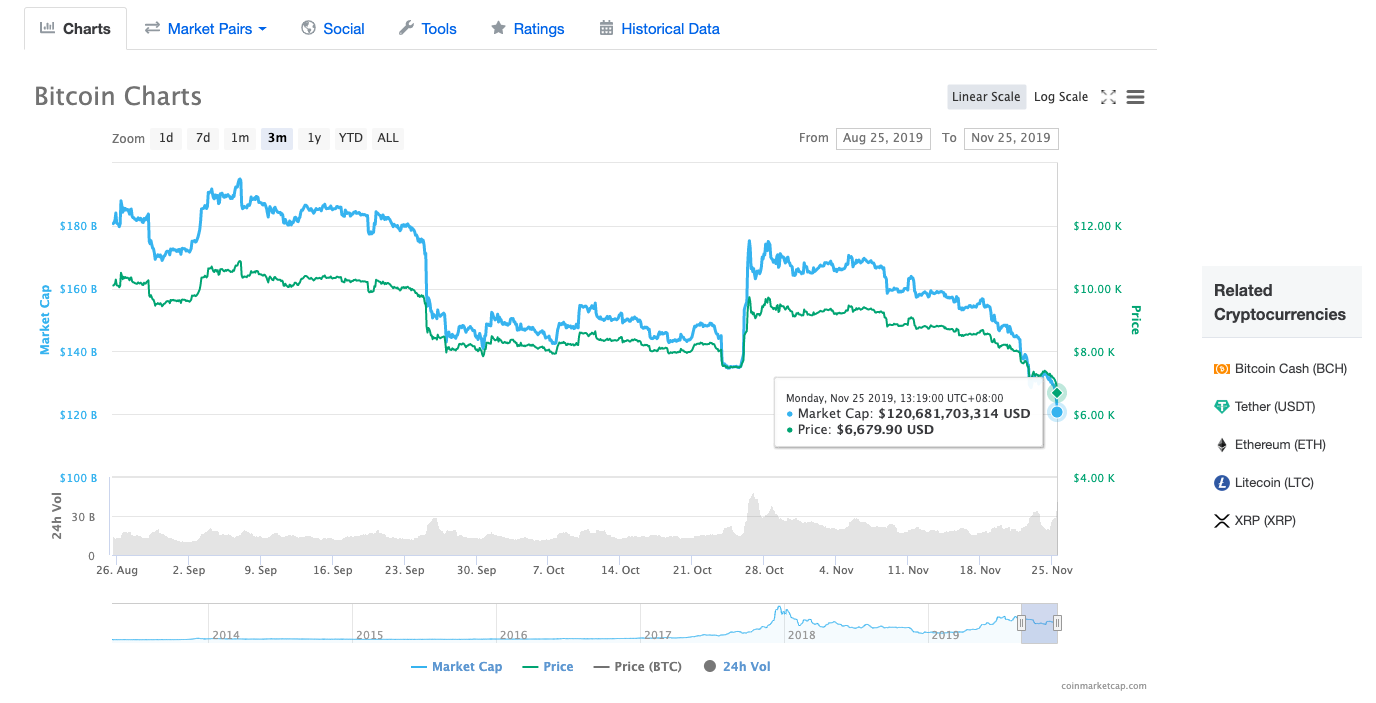1376x703 pixels.
Task: Click the coinmarketcap.com credit link
Action: pos(1104,686)
